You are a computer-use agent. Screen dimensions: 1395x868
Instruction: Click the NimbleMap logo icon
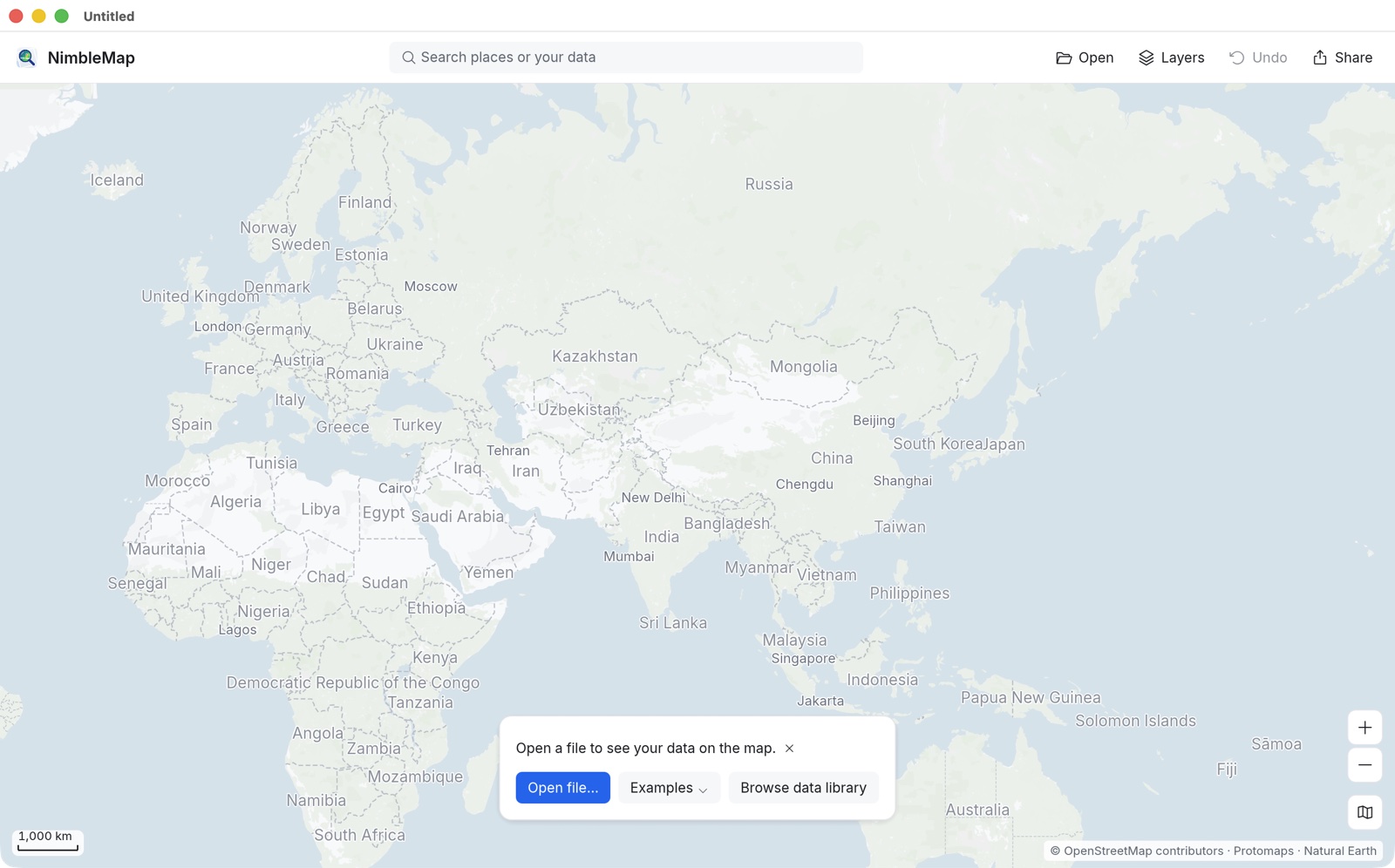click(27, 58)
